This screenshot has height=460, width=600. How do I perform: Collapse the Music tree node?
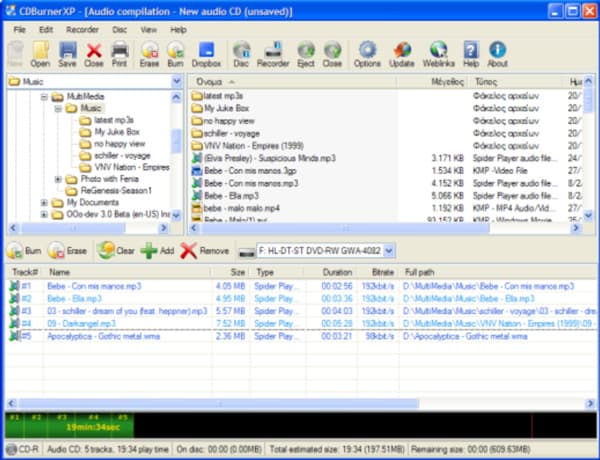pos(58,109)
